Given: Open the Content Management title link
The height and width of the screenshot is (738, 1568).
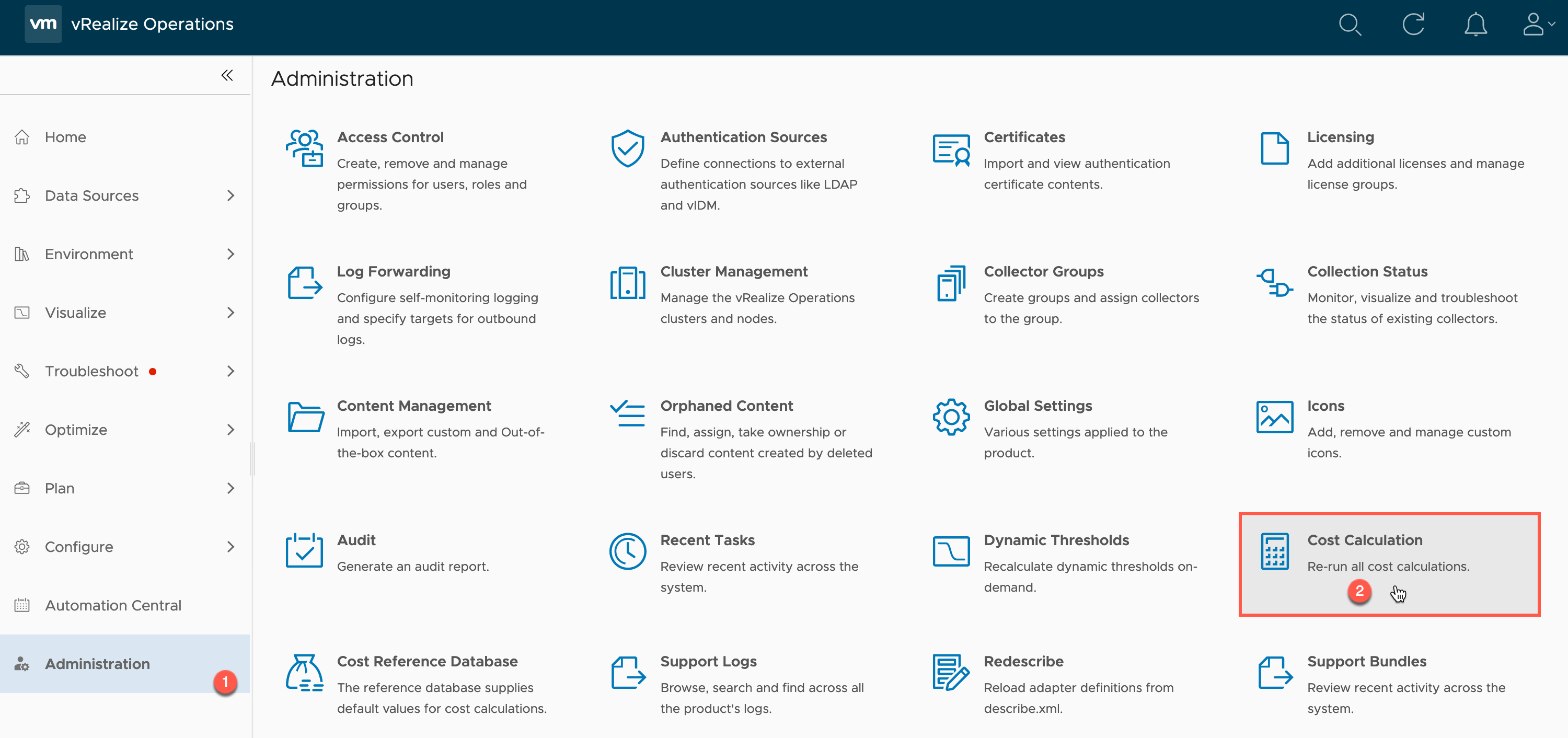Looking at the screenshot, I should click(414, 406).
